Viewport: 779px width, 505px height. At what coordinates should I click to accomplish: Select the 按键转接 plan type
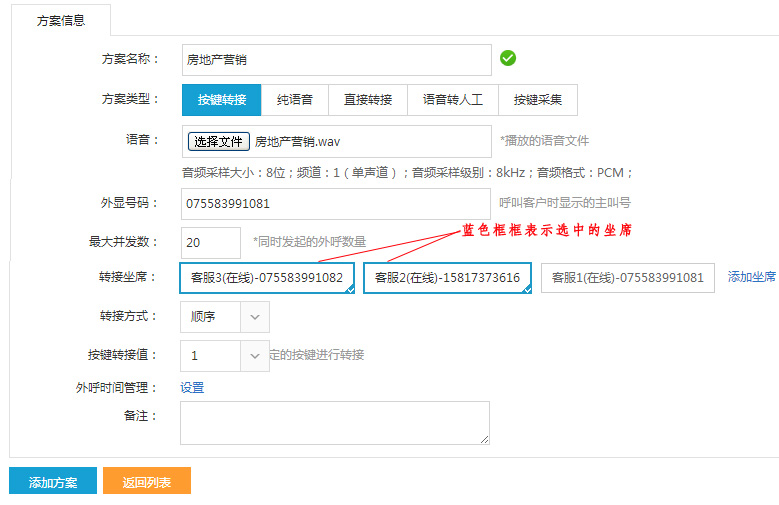[221, 100]
